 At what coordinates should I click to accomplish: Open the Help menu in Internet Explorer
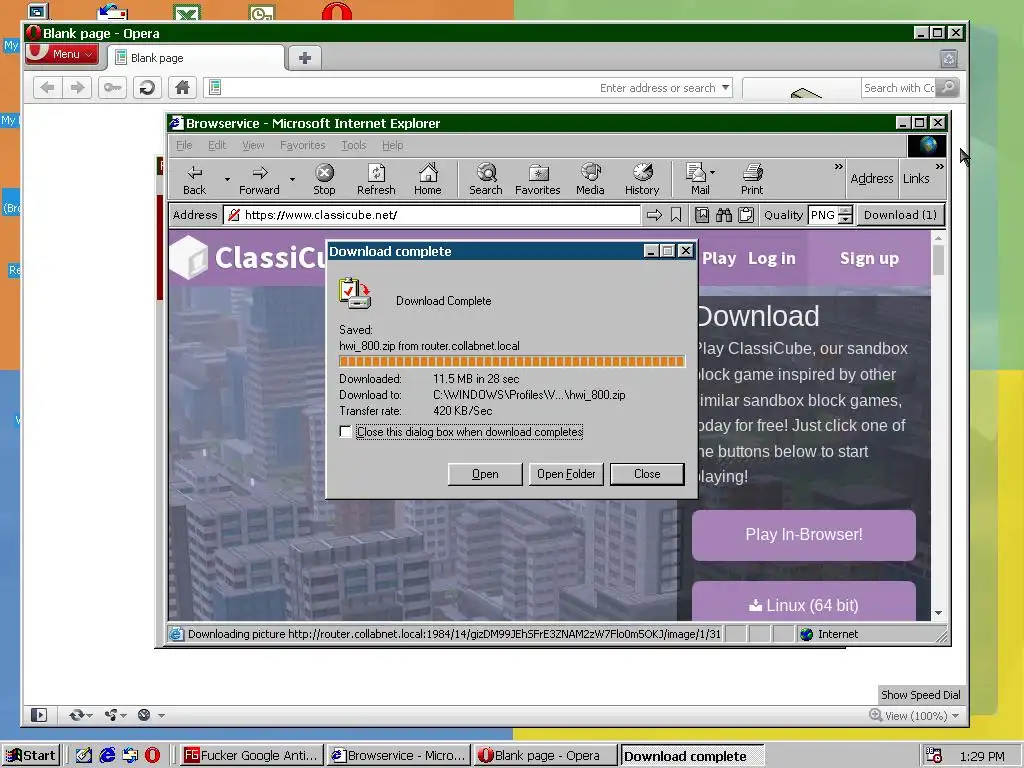[x=392, y=145]
